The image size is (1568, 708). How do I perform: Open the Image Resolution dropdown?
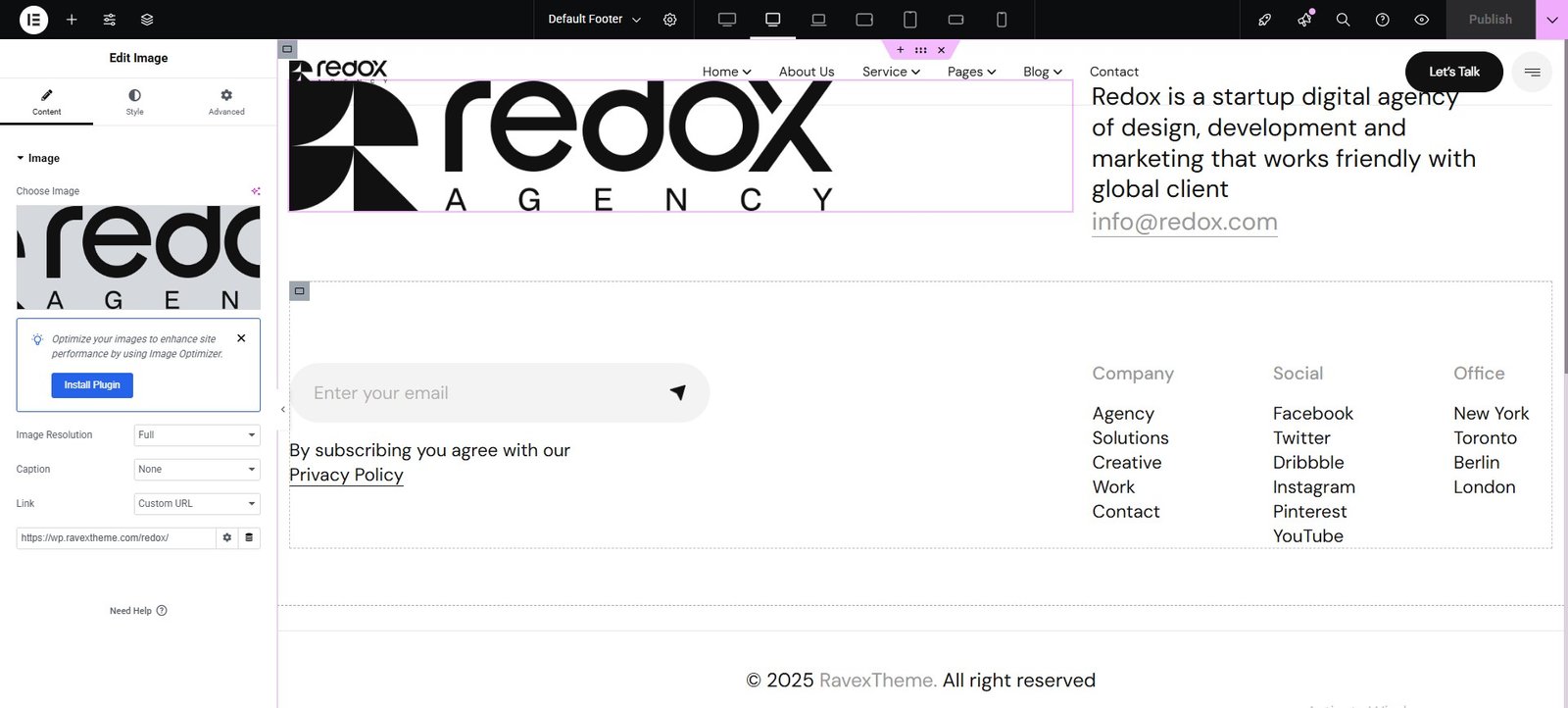coord(197,435)
